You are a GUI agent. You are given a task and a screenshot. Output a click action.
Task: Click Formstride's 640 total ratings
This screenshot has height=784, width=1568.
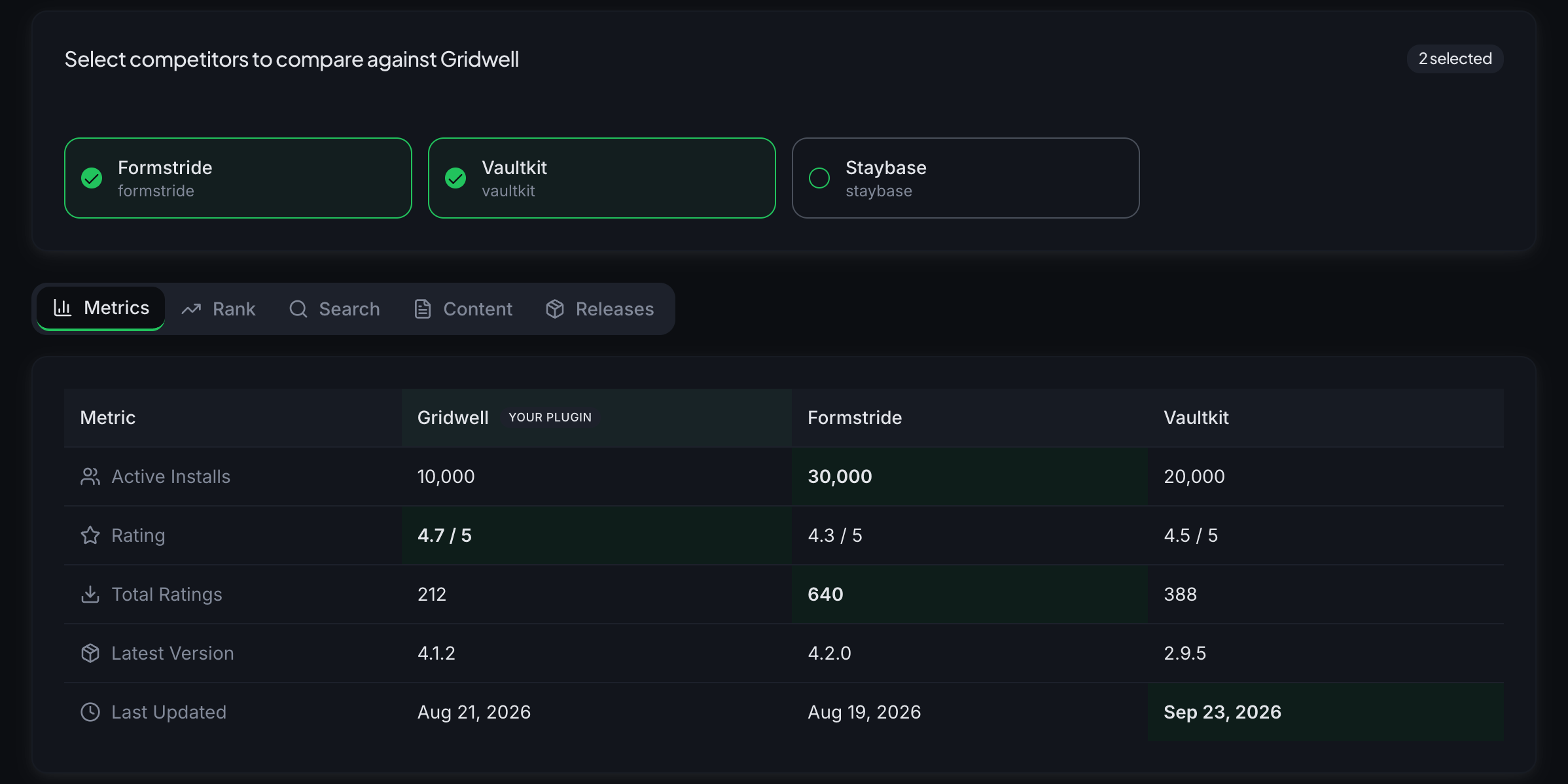[826, 594]
